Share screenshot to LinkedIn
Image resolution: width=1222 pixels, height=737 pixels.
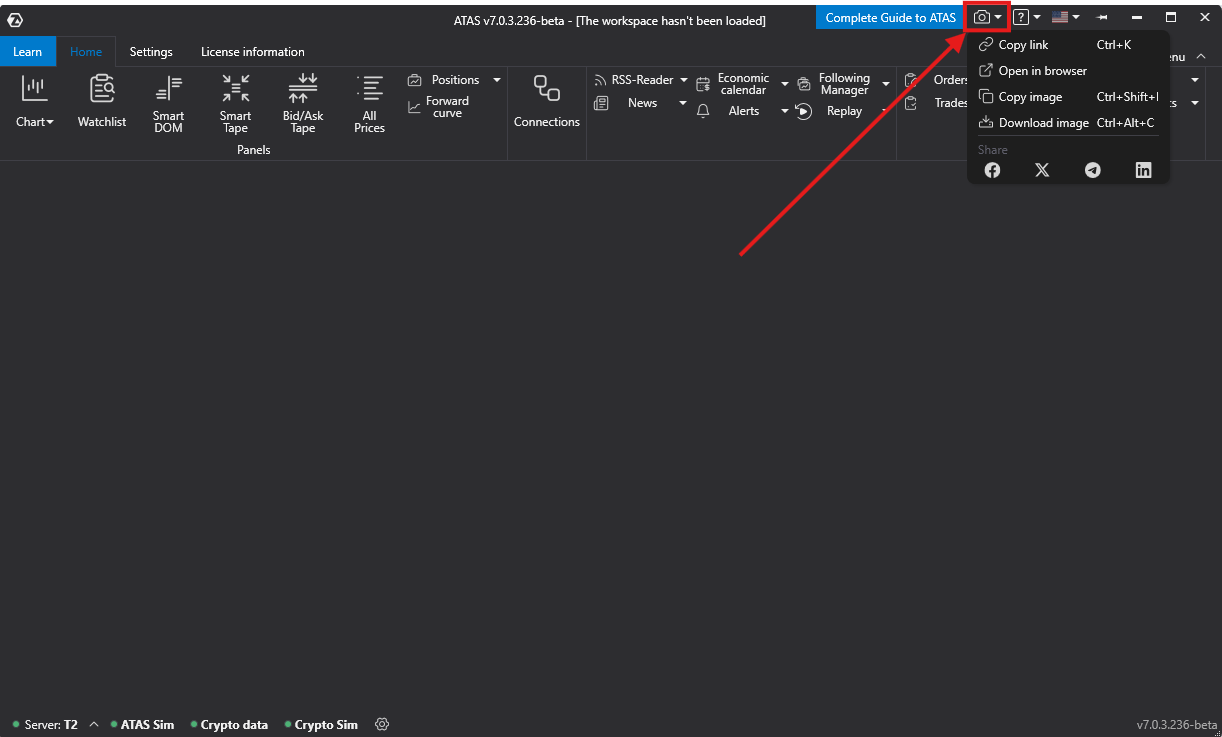point(1144,170)
